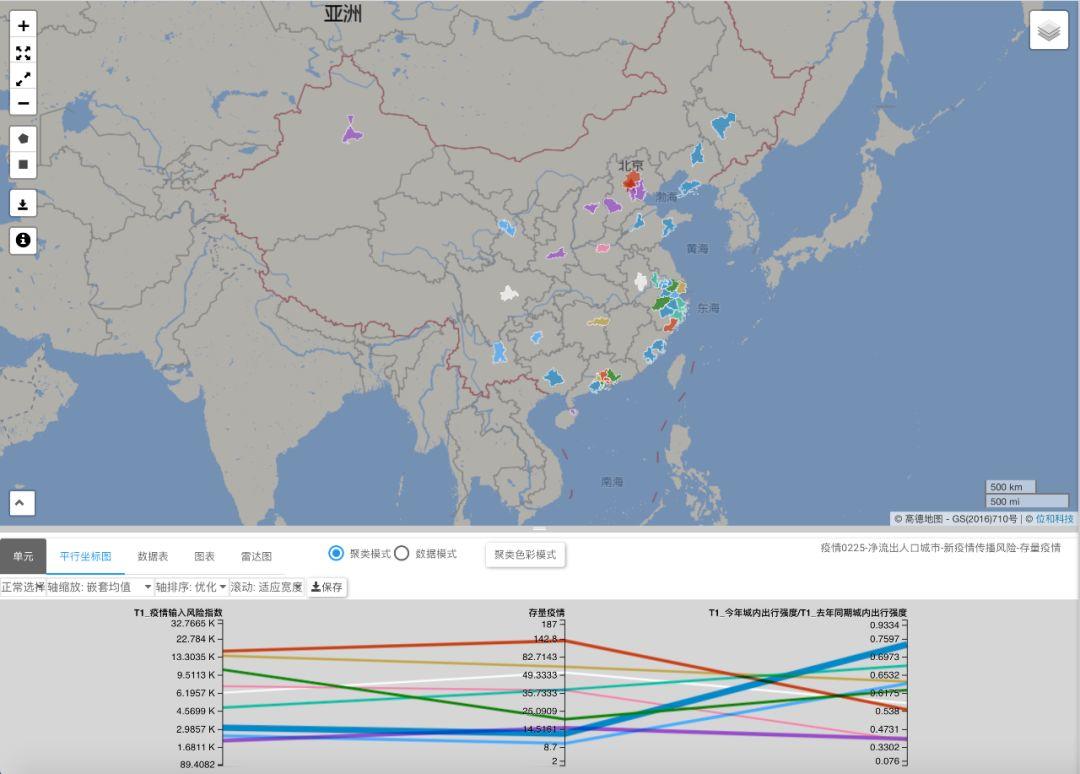Viewport: 1080px width, 774px height.
Task: Click the 0.076 tick on third axis
Action: (887, 761)
